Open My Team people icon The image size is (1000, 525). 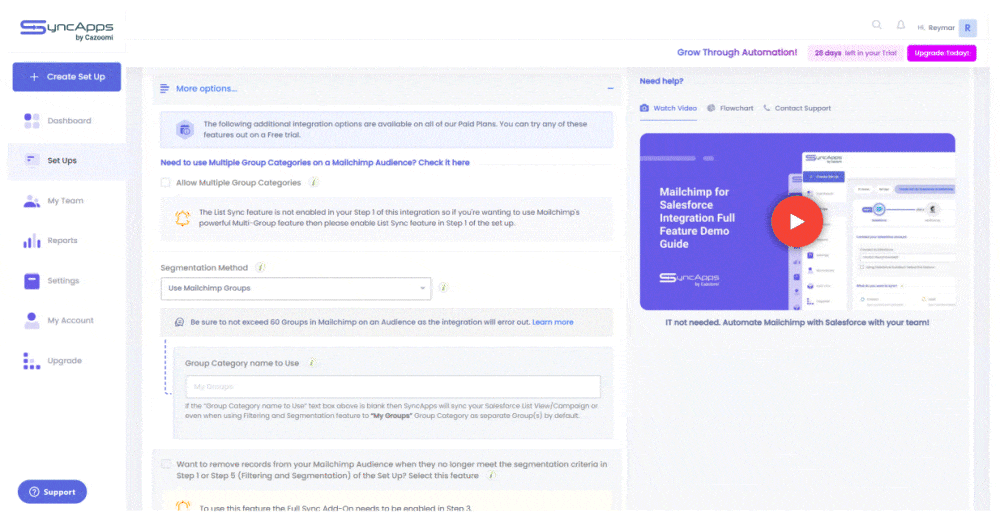coord(31,201)
